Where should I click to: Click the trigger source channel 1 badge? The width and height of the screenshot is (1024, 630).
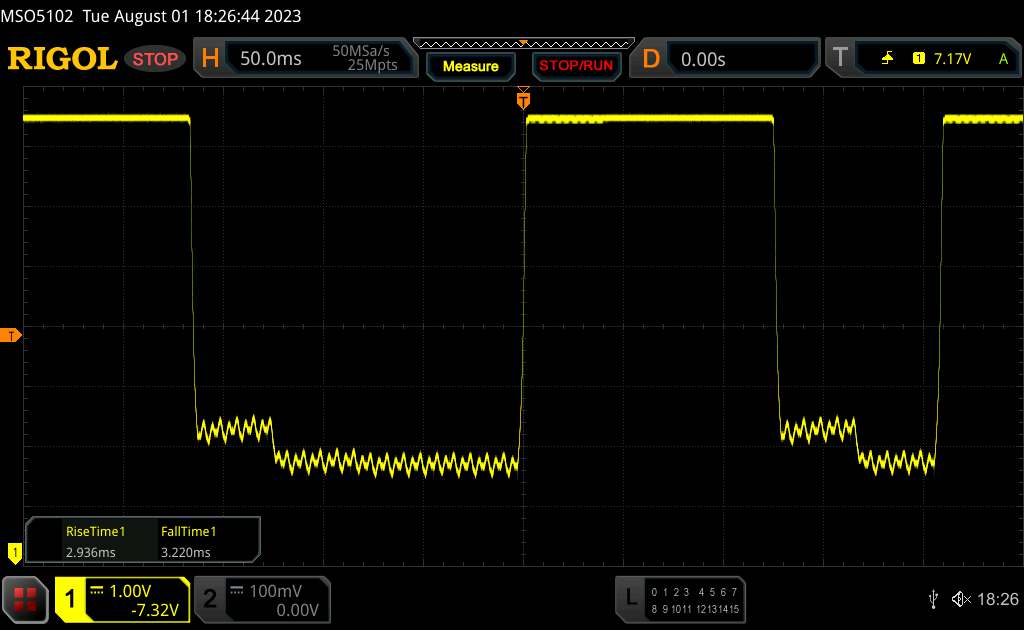pyautogui.click(x=918, y=59)
